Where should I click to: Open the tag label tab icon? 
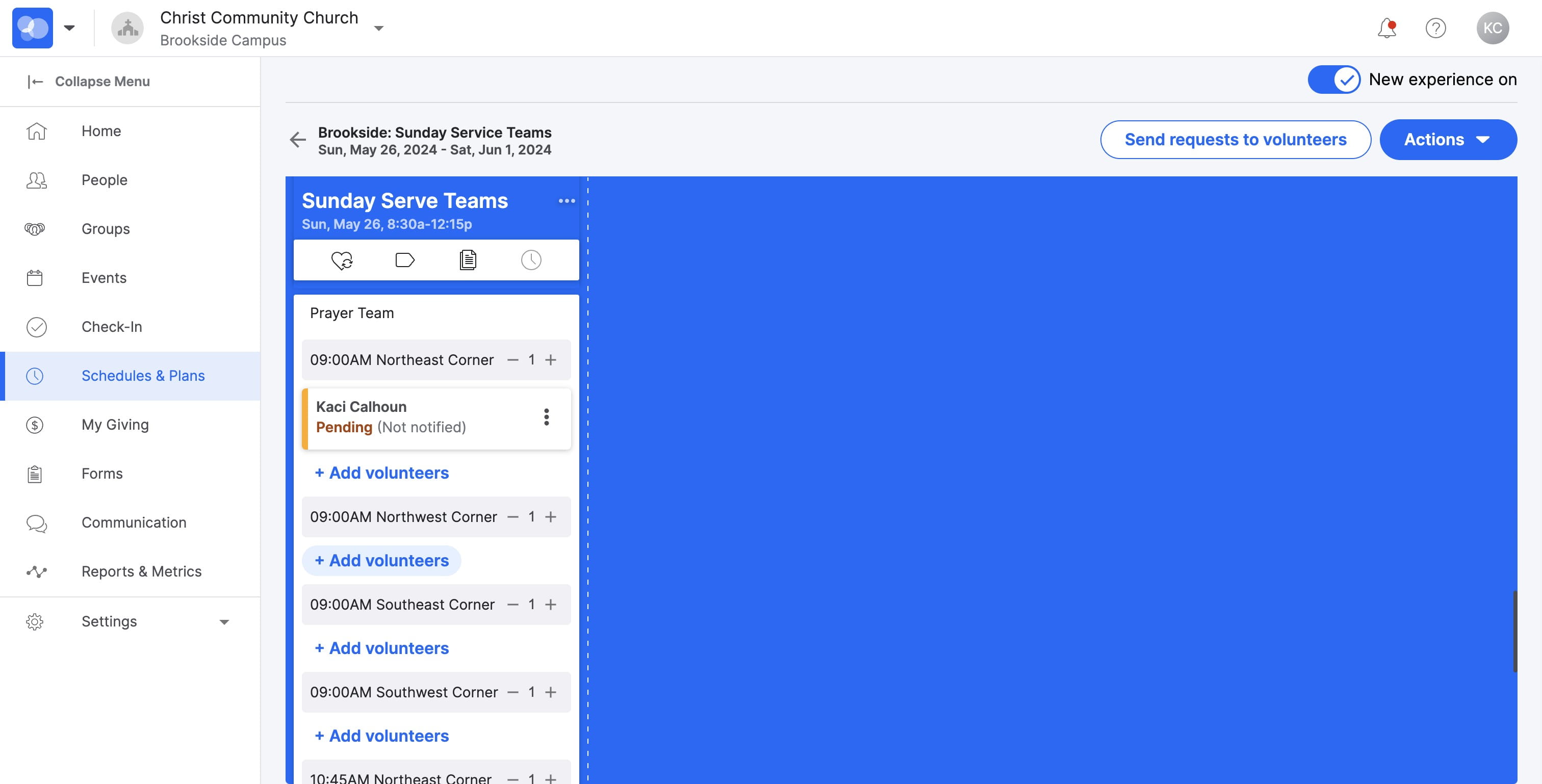[x=405, y=260]
